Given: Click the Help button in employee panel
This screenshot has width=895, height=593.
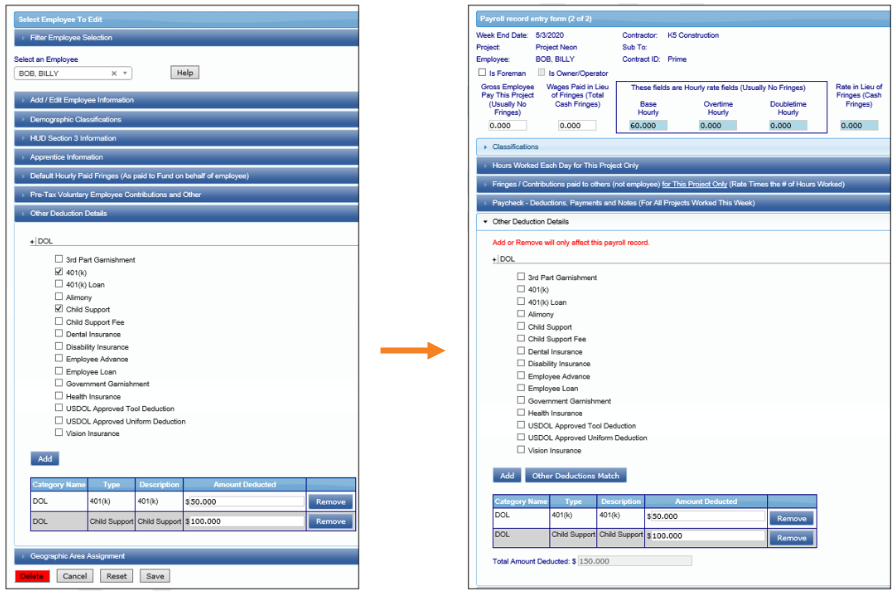Looking at the screenshot, I should tap(185, 72).
